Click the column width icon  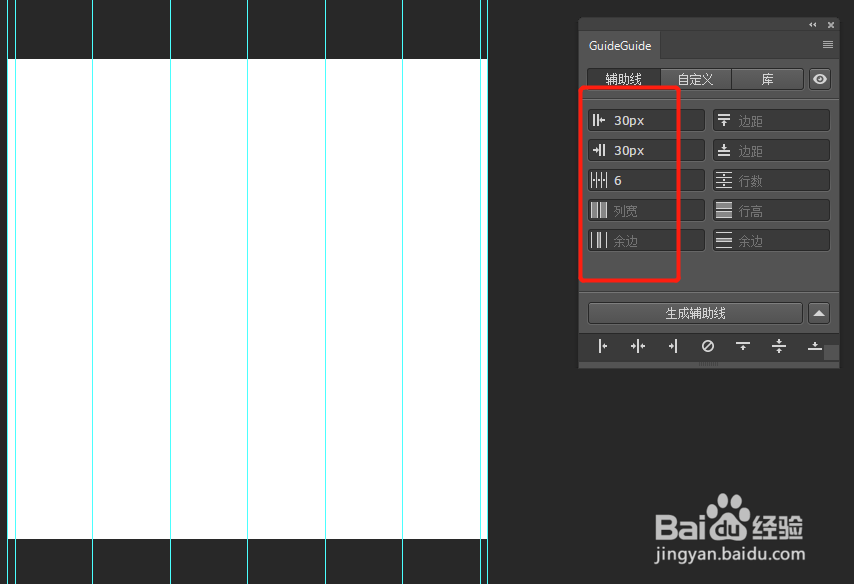[599, 210]
